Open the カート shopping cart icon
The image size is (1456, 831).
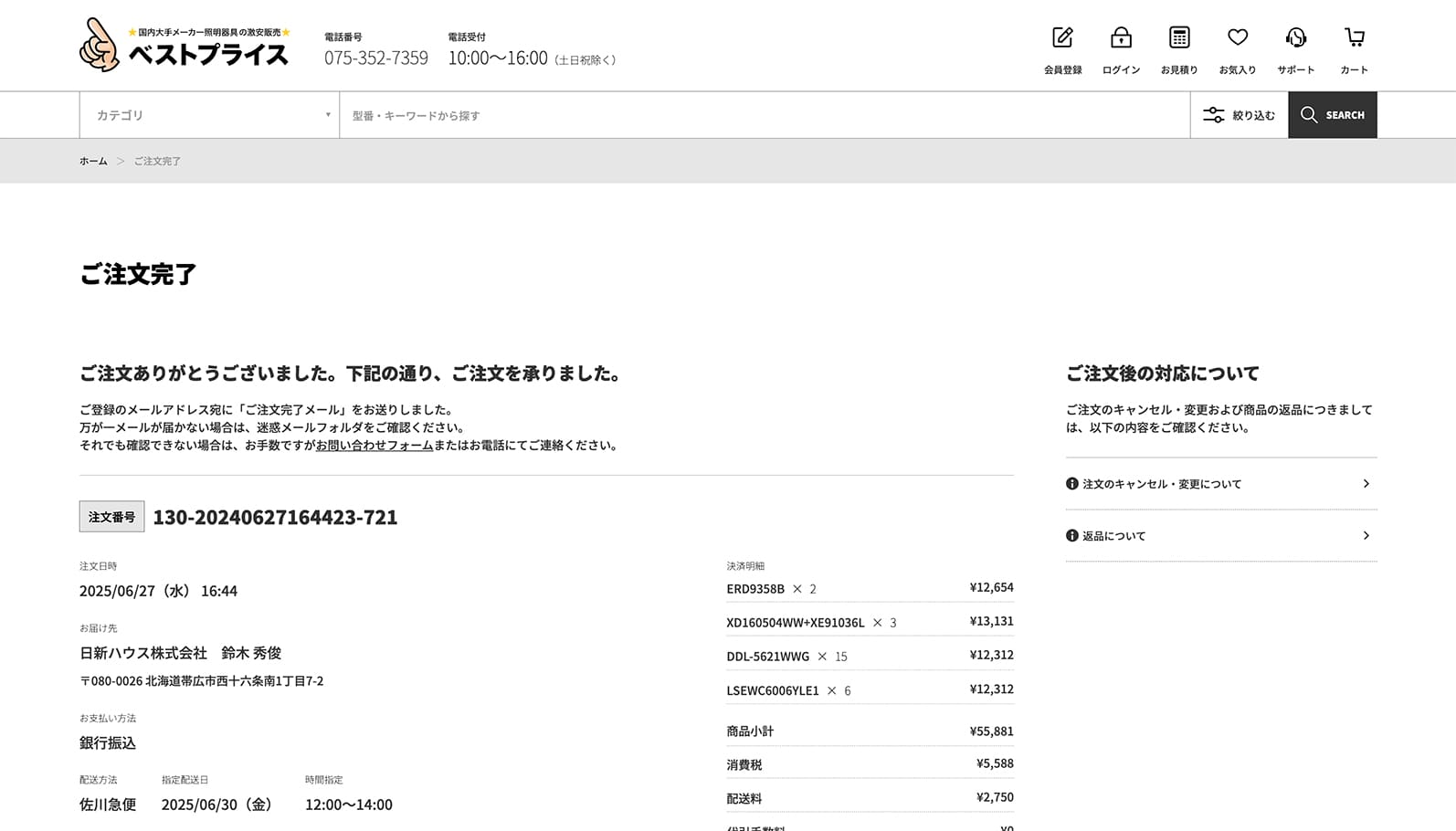(1354, 38)
